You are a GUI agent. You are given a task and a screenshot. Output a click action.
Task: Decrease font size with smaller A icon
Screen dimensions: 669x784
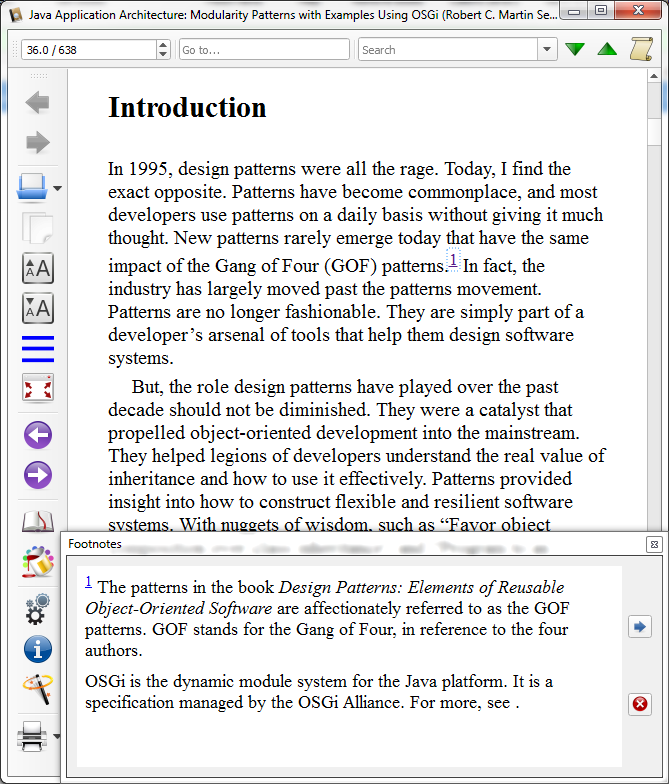coord(38,308)
